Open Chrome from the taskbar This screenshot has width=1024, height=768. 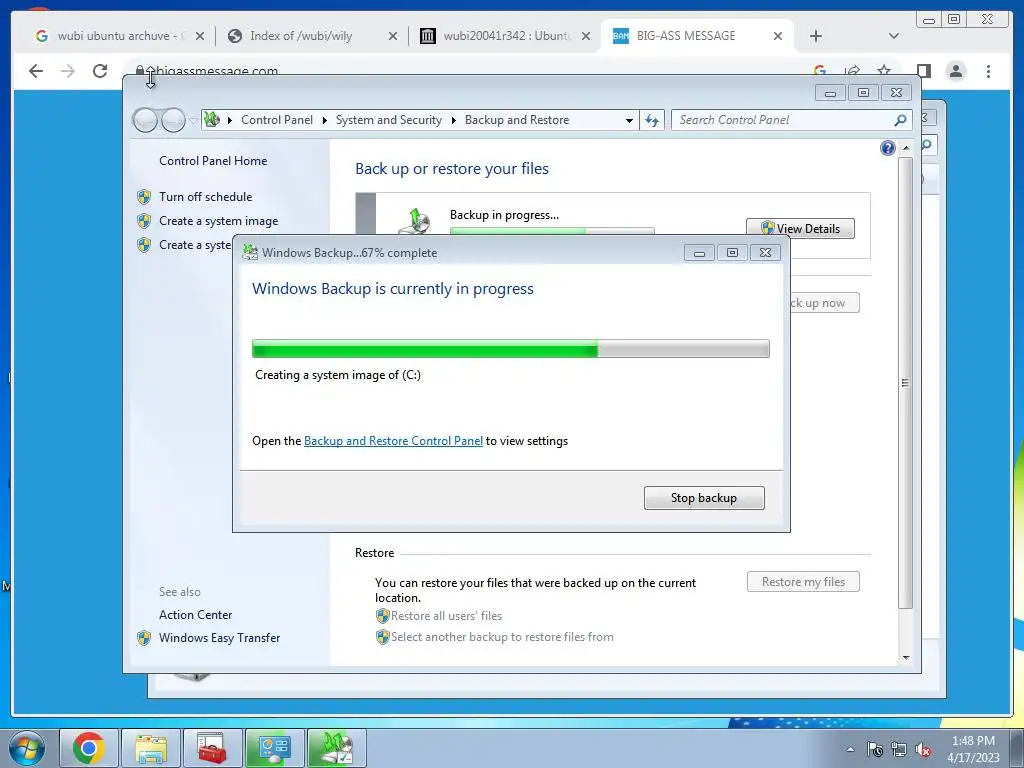pos(89,748)
